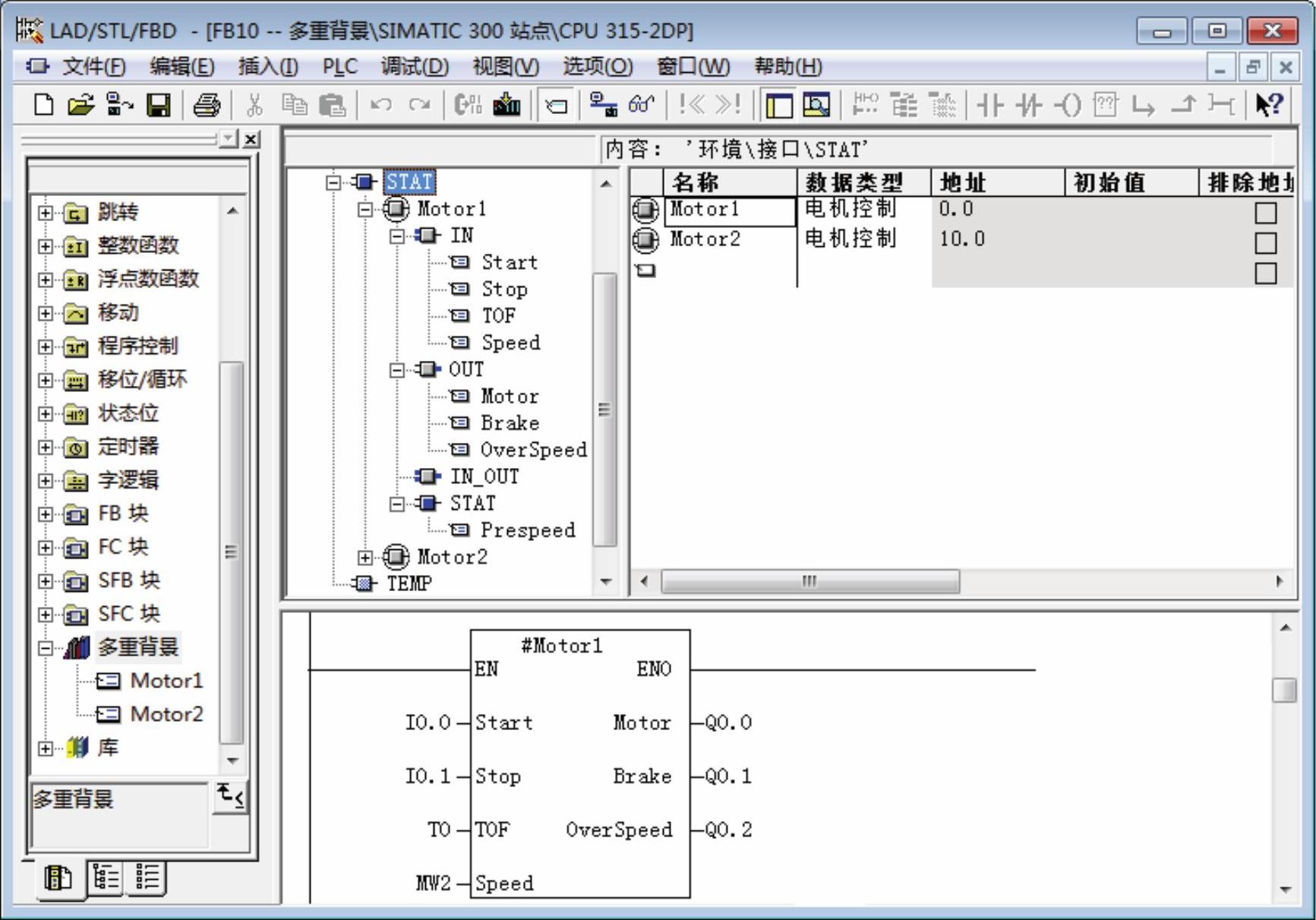Insert a normally closed contact

coord(1029,105)
